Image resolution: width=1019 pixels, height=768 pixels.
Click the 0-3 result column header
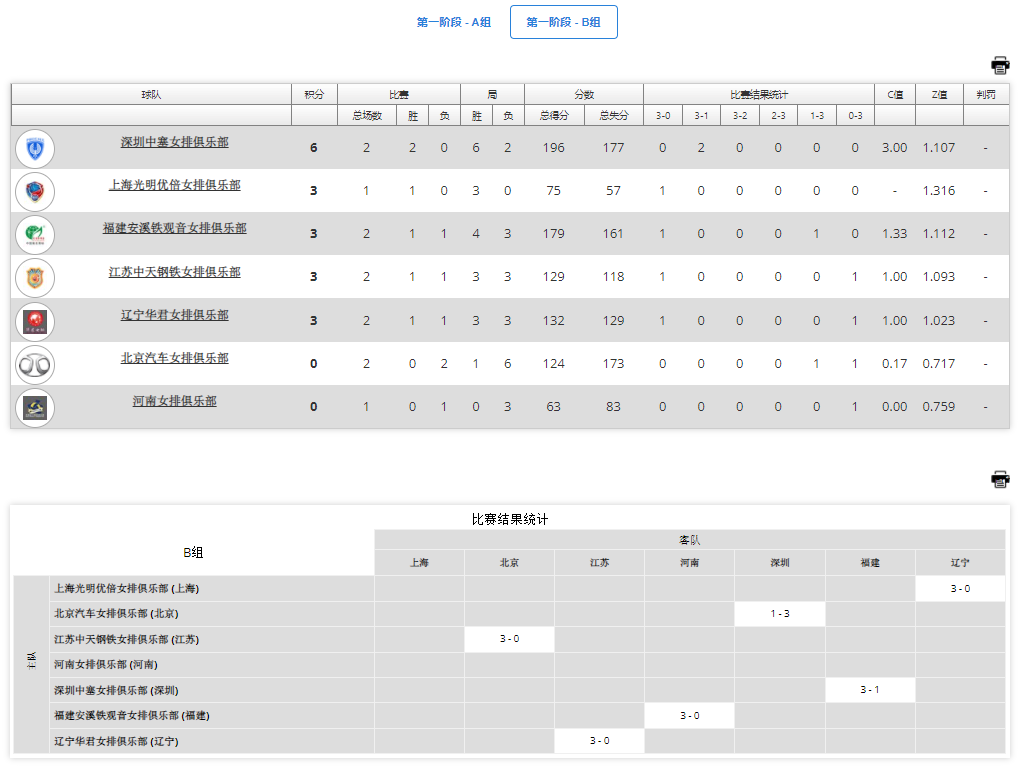[855, 115]
